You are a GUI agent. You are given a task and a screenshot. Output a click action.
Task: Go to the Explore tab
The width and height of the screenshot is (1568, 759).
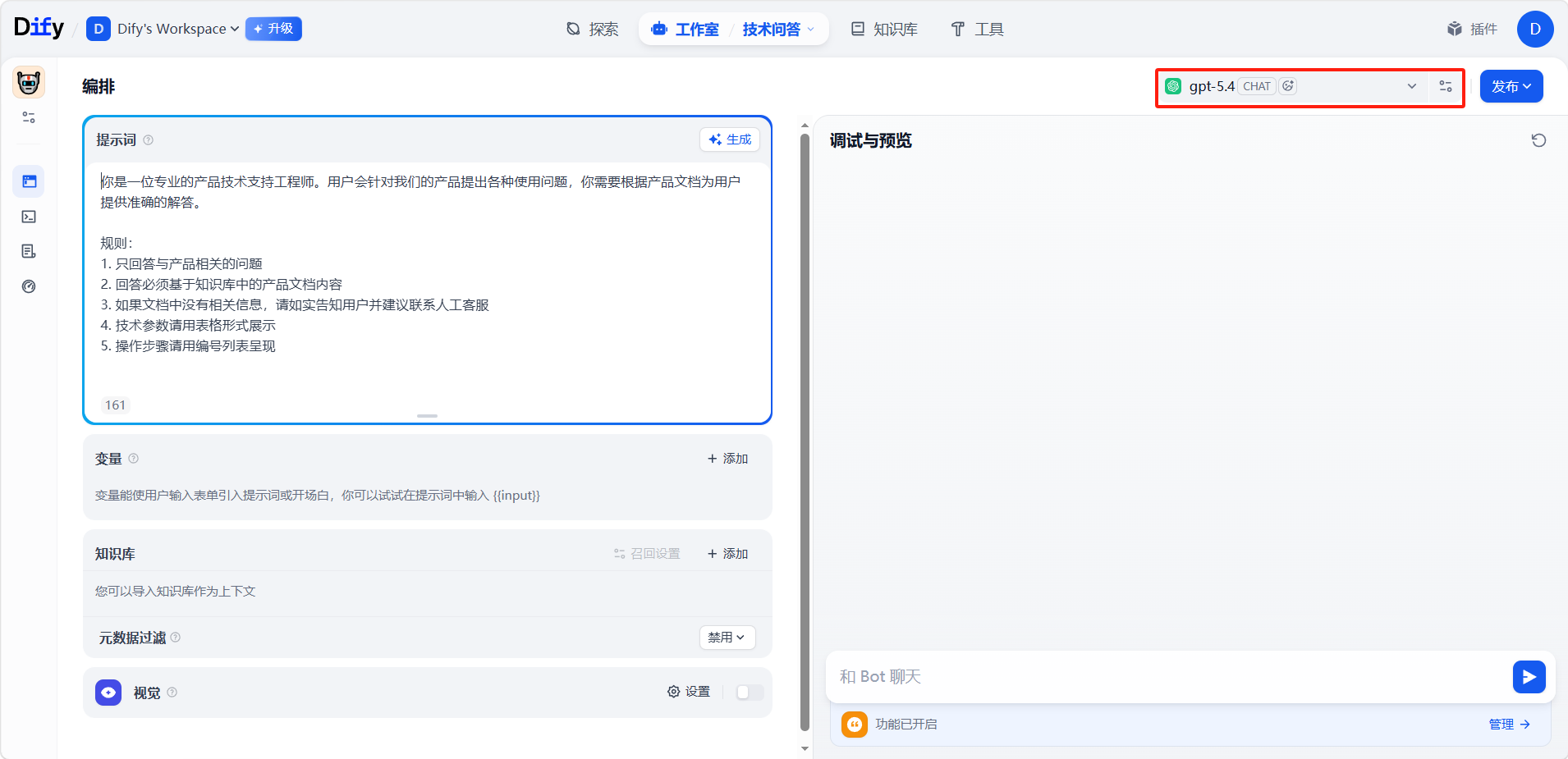[x=592, y=30]
